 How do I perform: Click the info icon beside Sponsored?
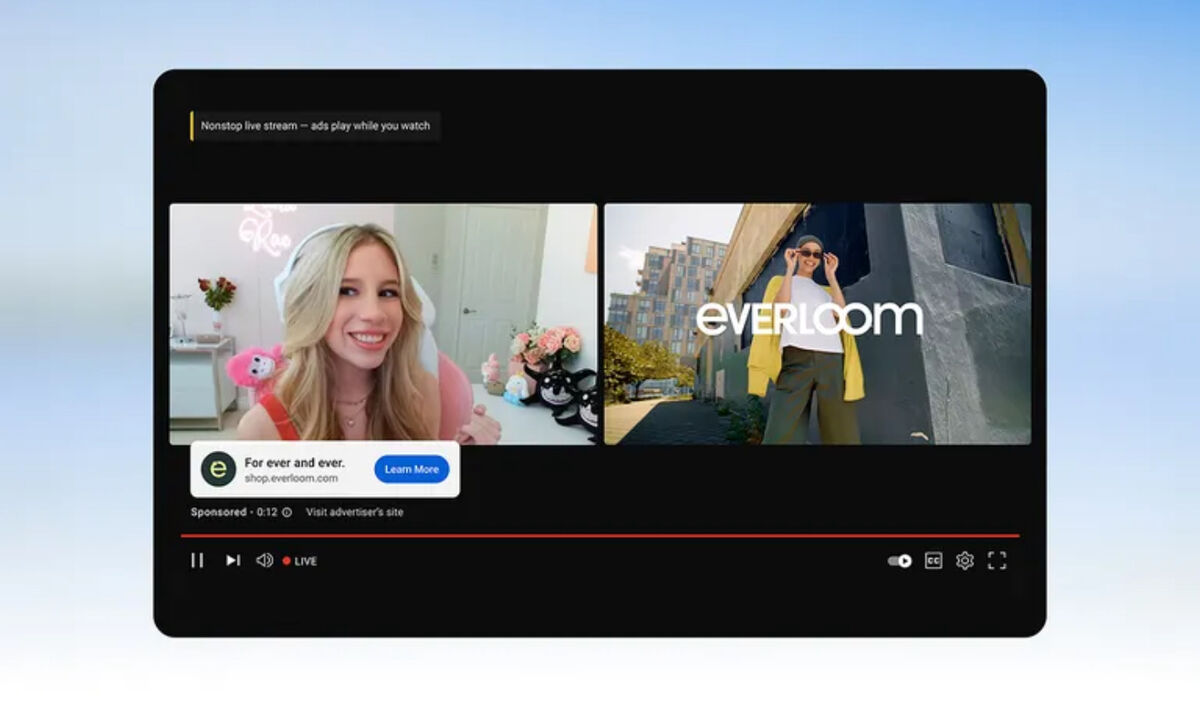[287, 512]
